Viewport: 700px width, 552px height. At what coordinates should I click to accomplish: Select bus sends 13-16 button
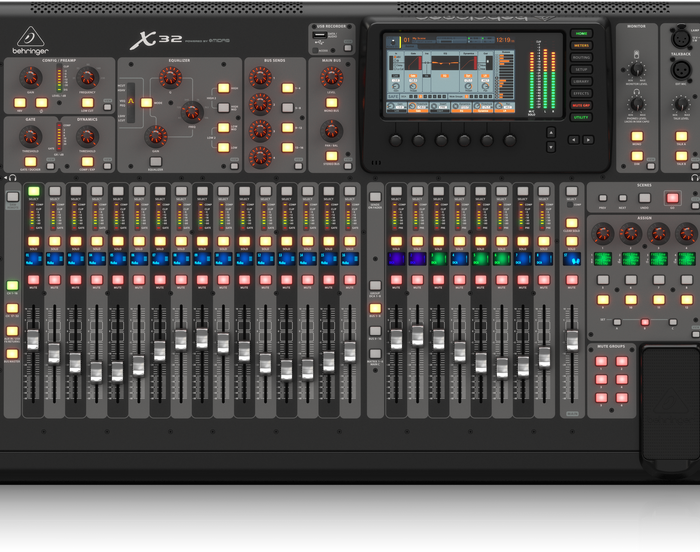[x=288, y=147]
